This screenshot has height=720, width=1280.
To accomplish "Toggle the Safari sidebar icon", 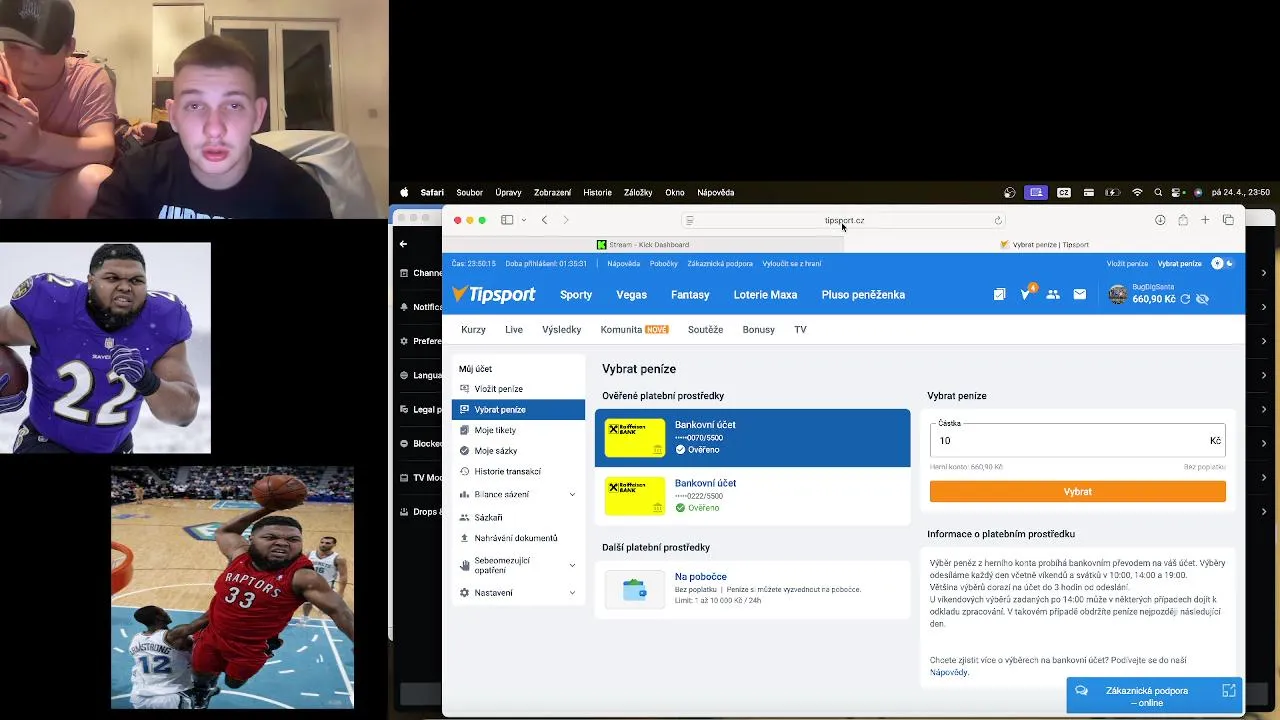I will tap(507, 220).
